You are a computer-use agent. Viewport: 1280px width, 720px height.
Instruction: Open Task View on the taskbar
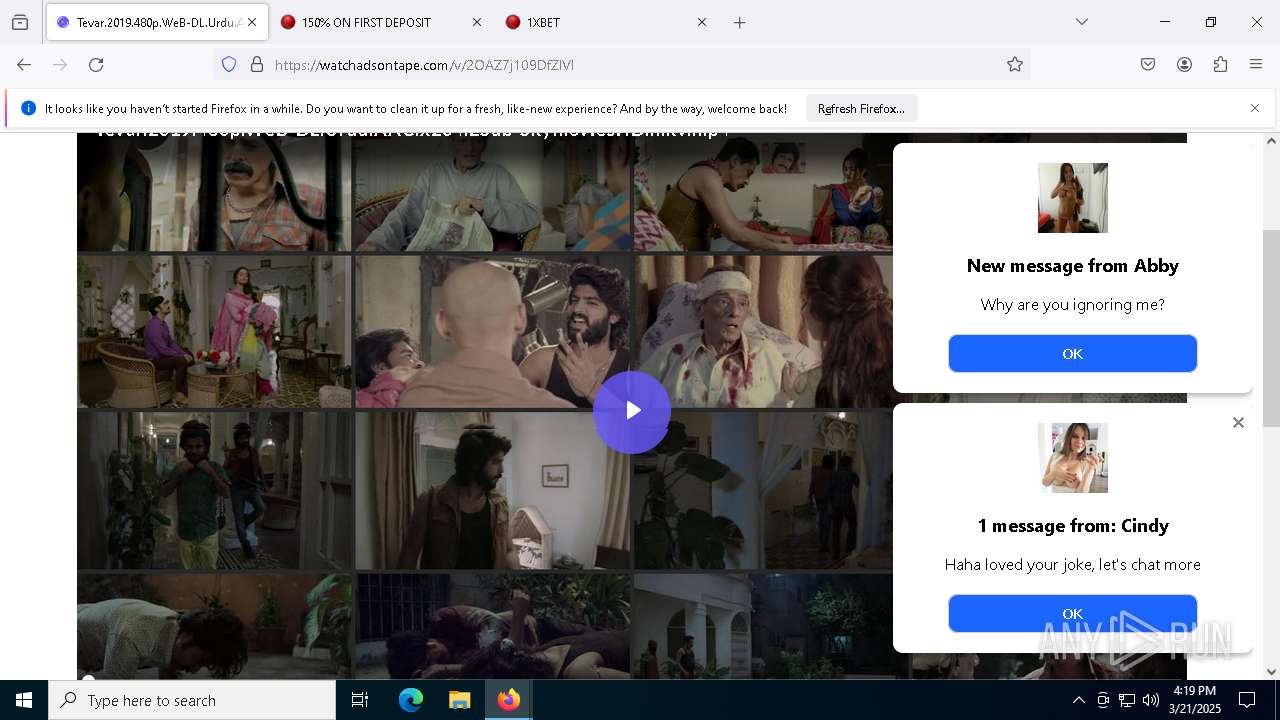tap(360, 700)
